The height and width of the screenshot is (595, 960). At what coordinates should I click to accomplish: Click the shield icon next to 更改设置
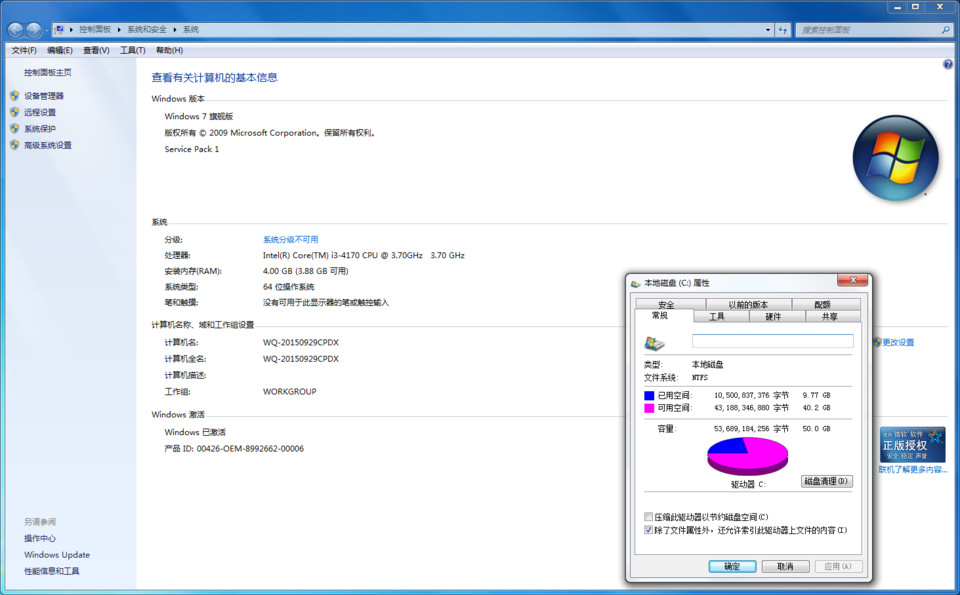click(877, 342)
